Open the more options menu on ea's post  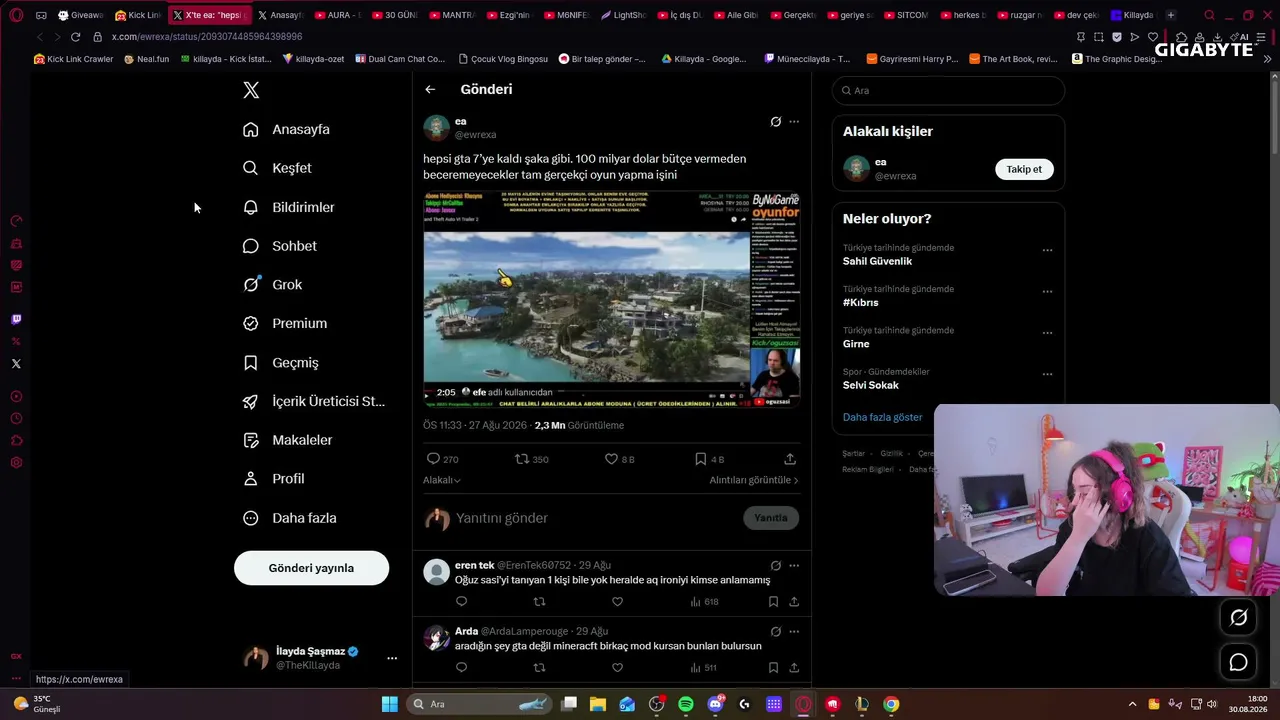click(x=794, y=122)
